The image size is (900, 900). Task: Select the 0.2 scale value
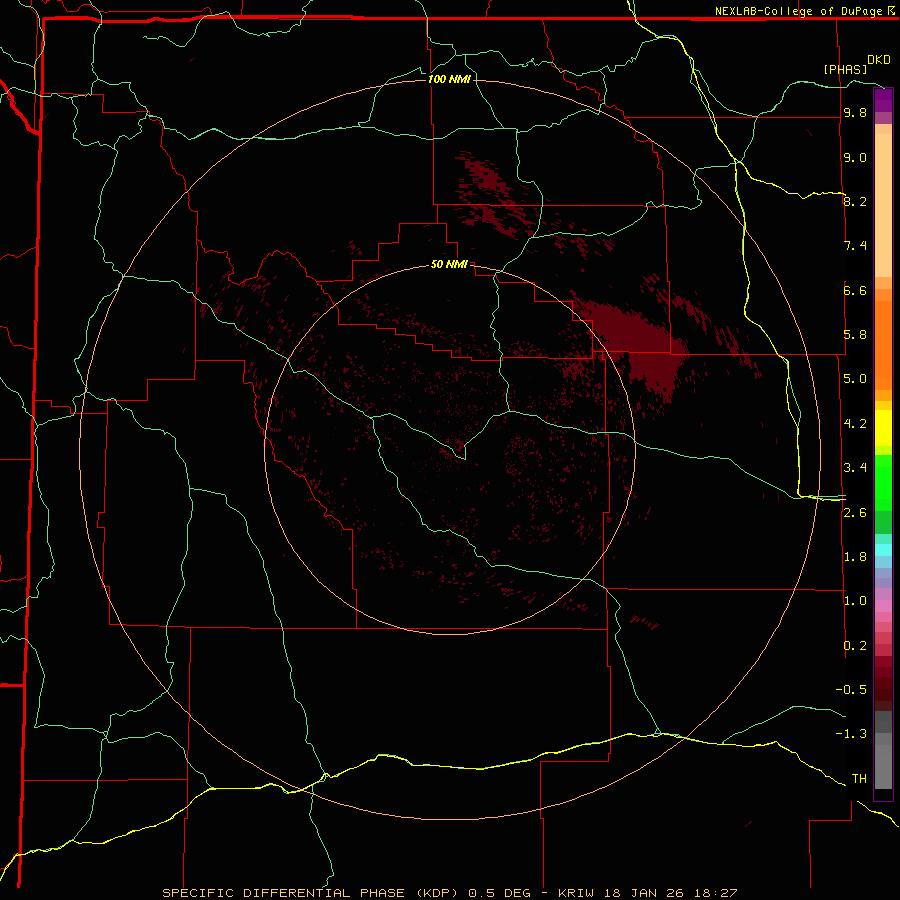pyautogui.click(x=855, y=646)
